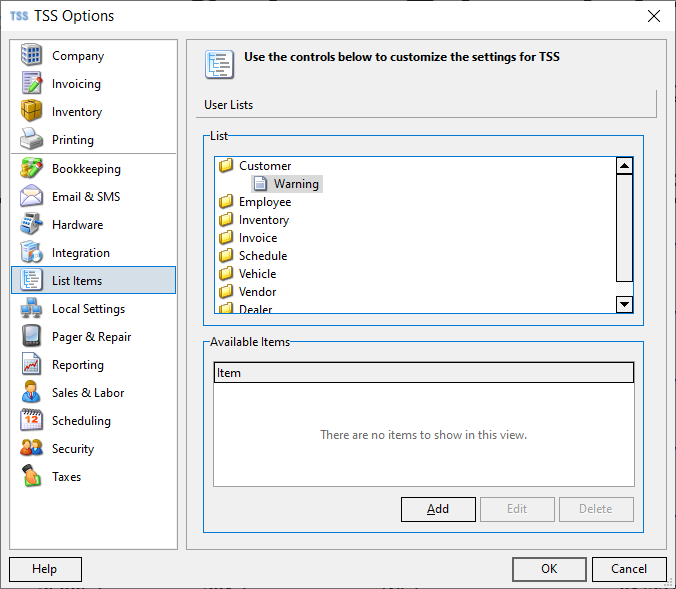Viewport: 676px width, 589px height.
Task: Click the Add button for items
Action: point(438,509)
